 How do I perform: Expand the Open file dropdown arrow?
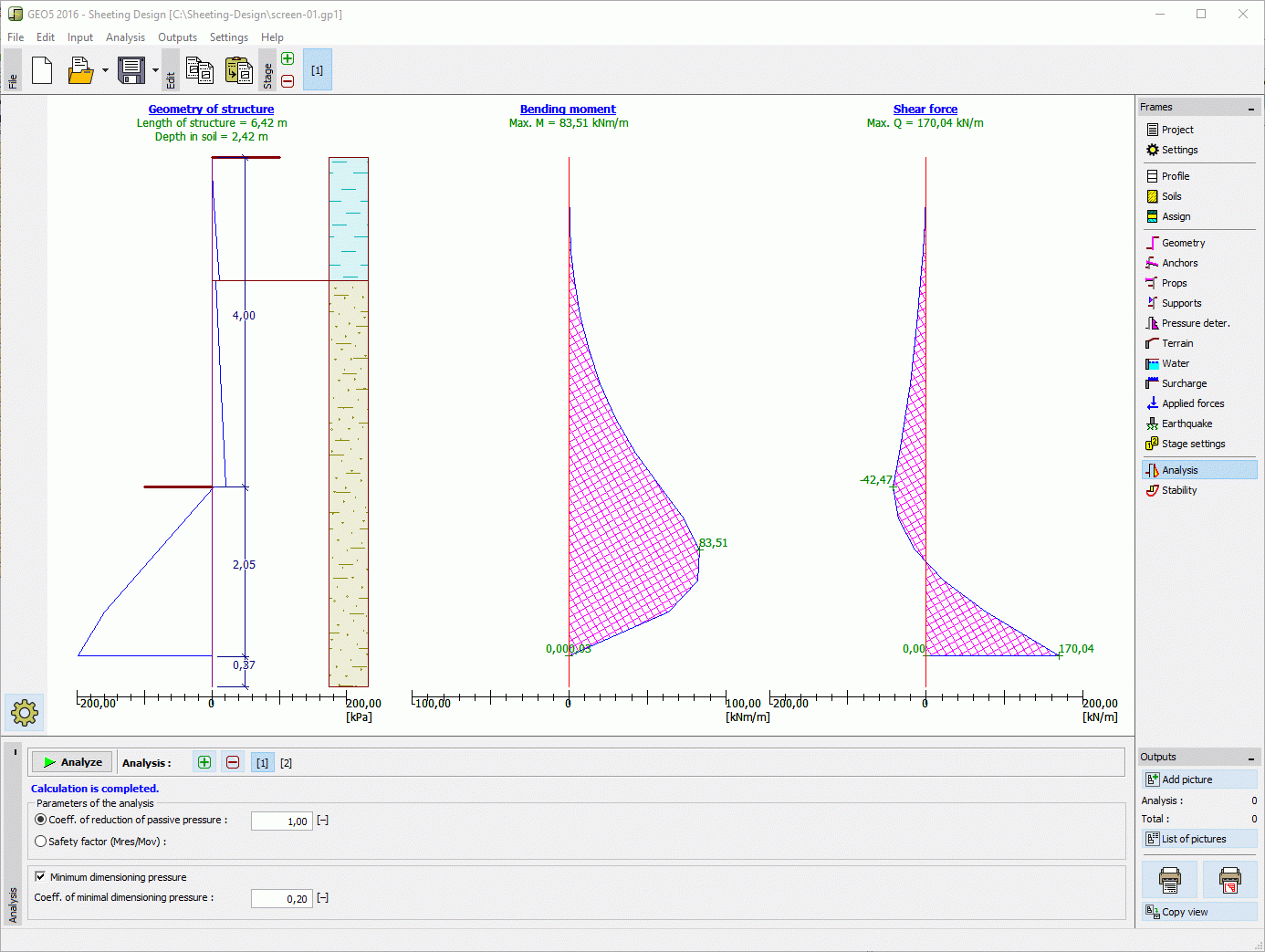105,70
